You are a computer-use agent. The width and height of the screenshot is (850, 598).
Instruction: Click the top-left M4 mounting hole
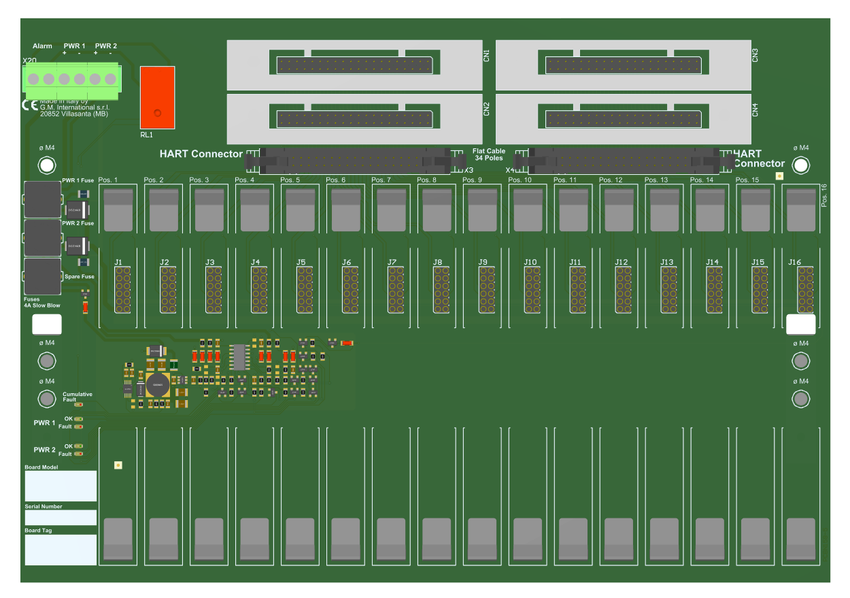46,166
